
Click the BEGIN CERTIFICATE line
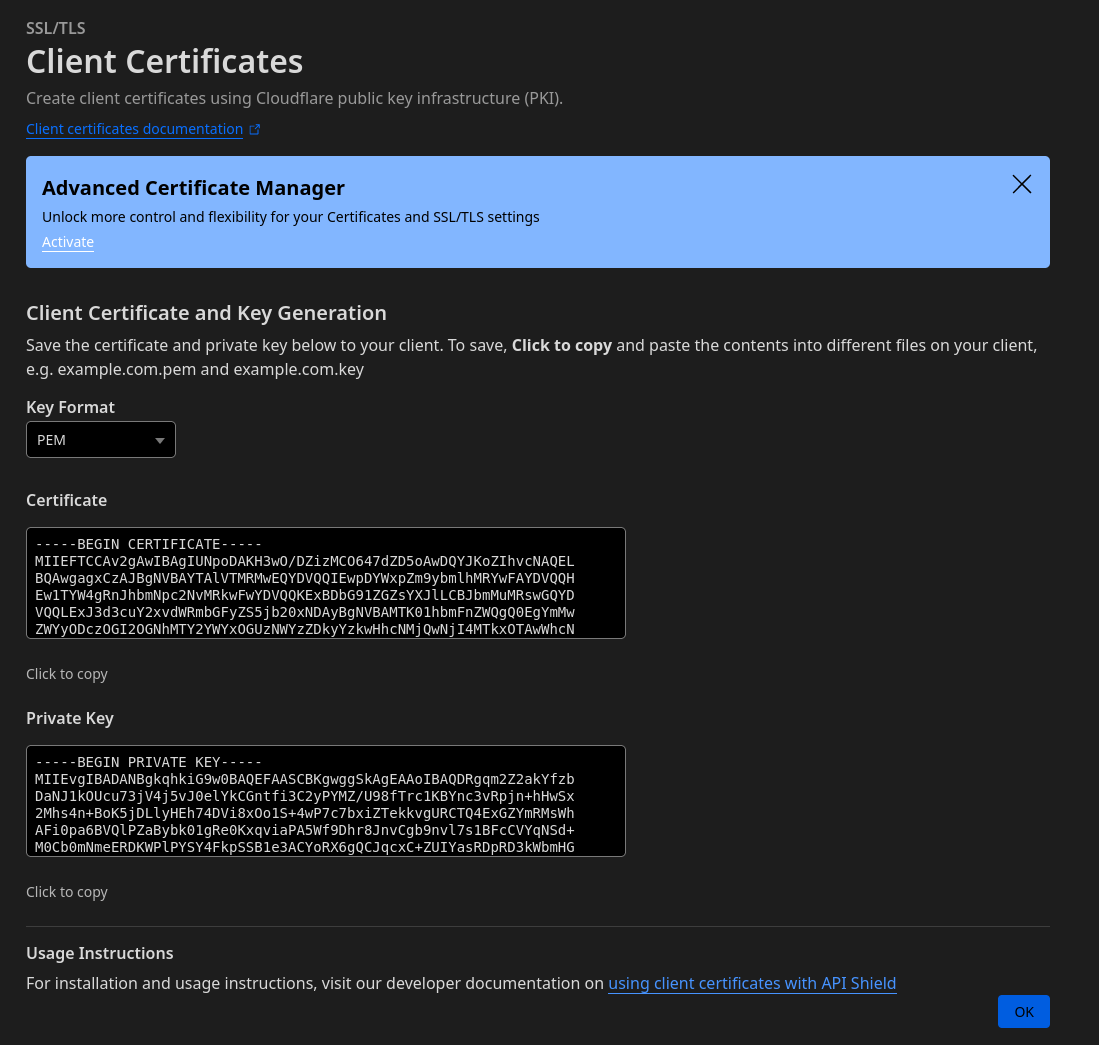click(149, 545)
